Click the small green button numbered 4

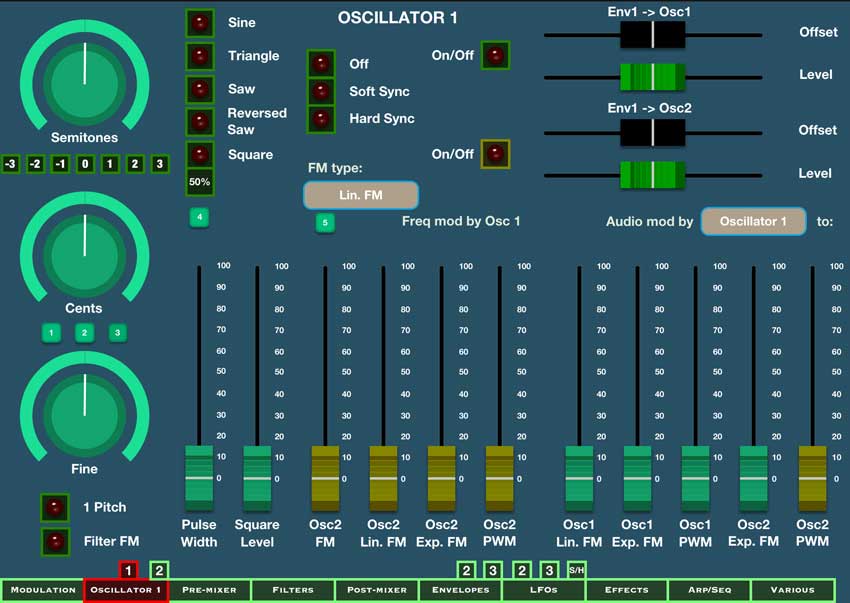coord(201,216)
